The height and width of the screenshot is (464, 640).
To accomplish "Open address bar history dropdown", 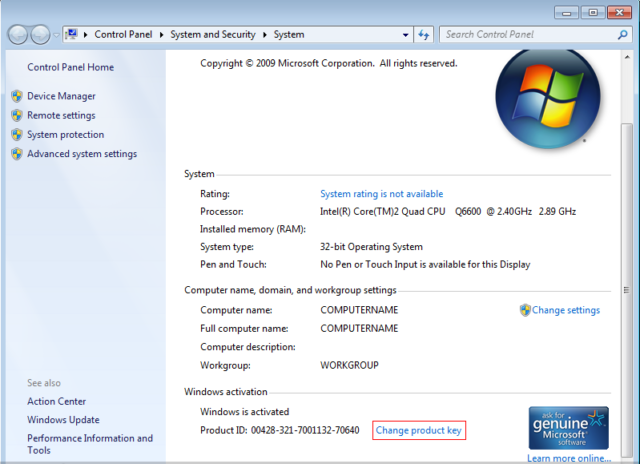I will [405, 35].
